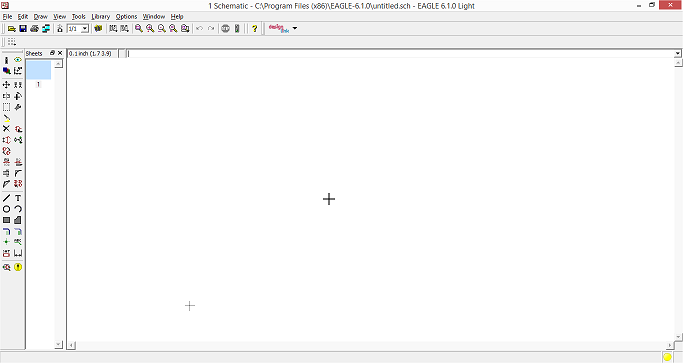Select the Change (wrench) tool

[18, 107]
